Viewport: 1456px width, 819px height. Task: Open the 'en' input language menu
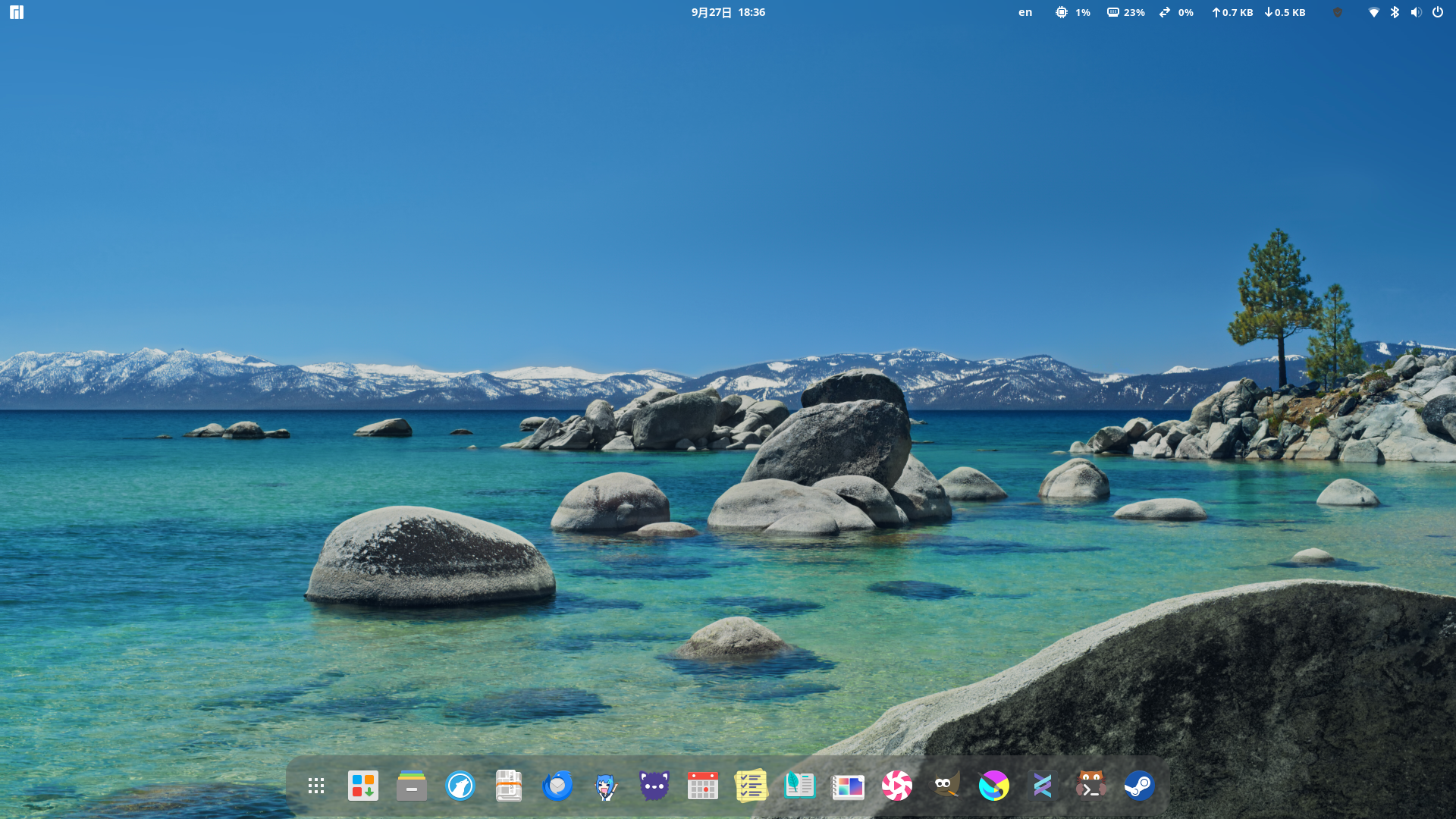[1025, 12]
